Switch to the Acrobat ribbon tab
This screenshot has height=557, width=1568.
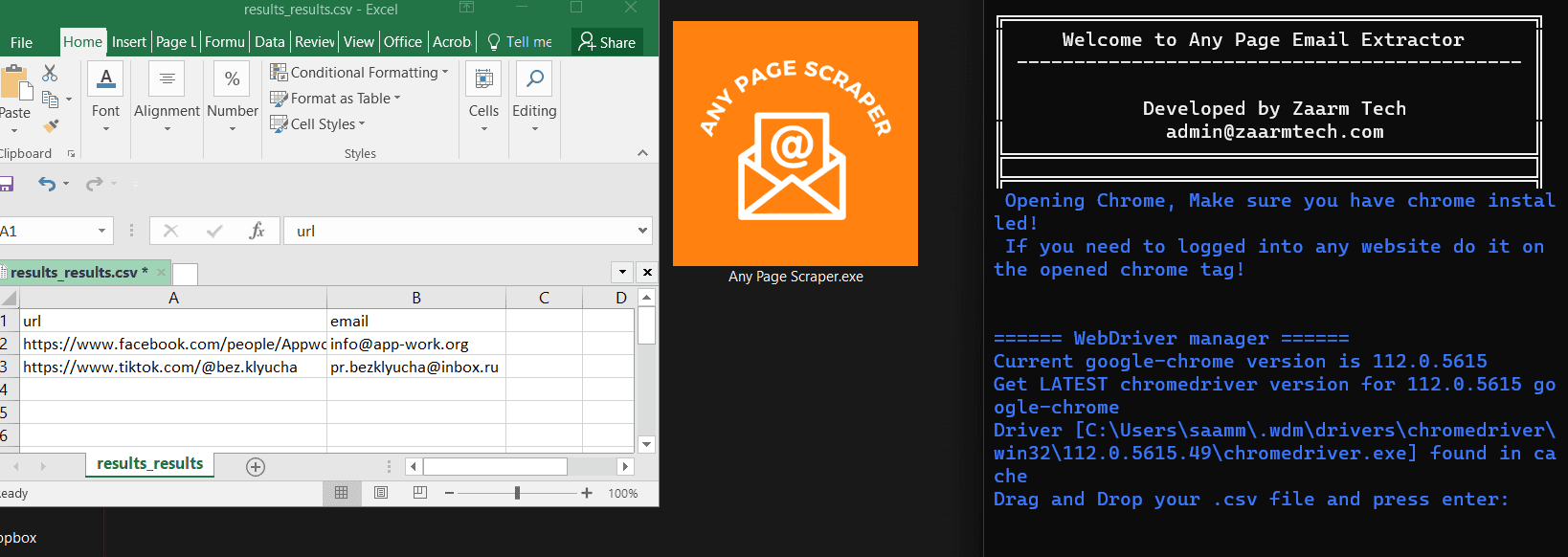(x=452, y=42)
